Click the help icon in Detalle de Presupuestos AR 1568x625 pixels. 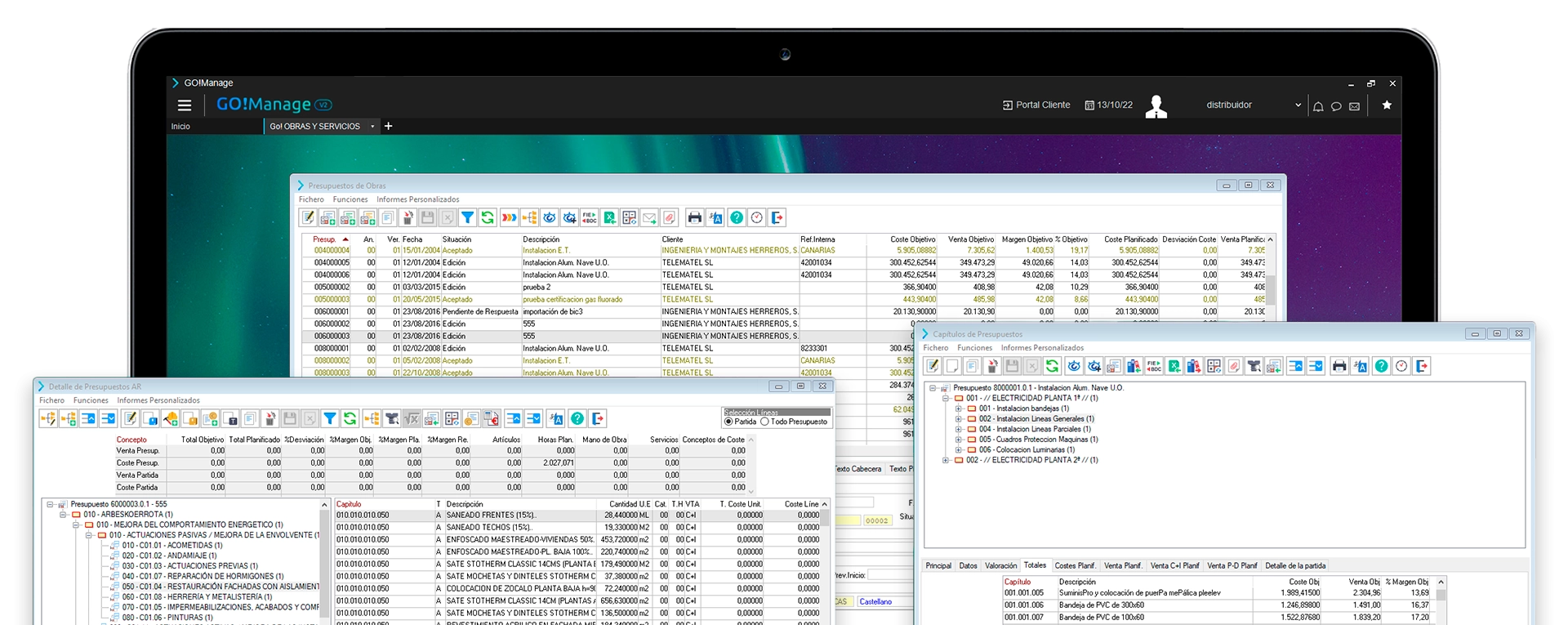point(577,418)
